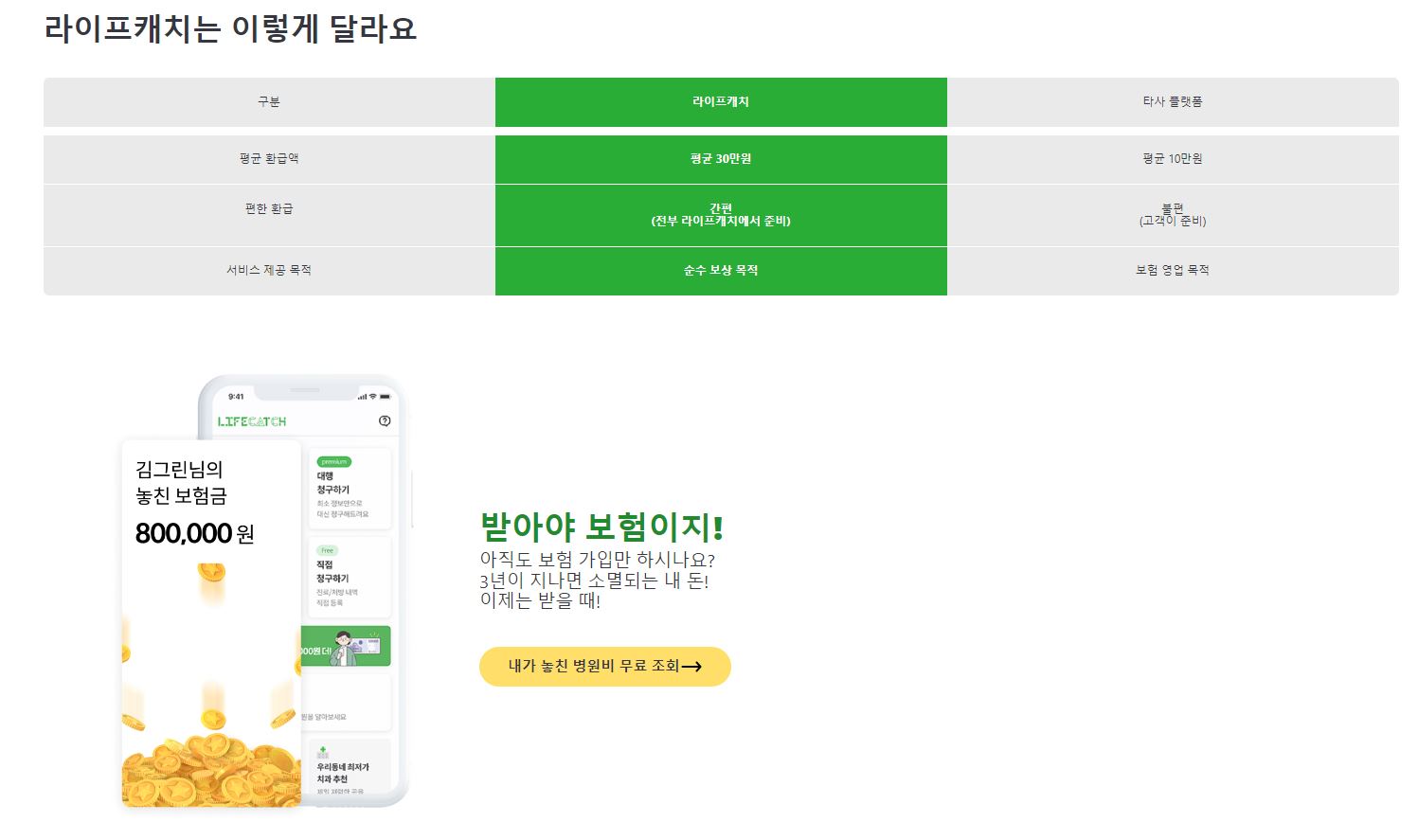Click the green 'premium' badge in phone mockup
This screenshot has width=1418, height=840.
tap(334, 462)
